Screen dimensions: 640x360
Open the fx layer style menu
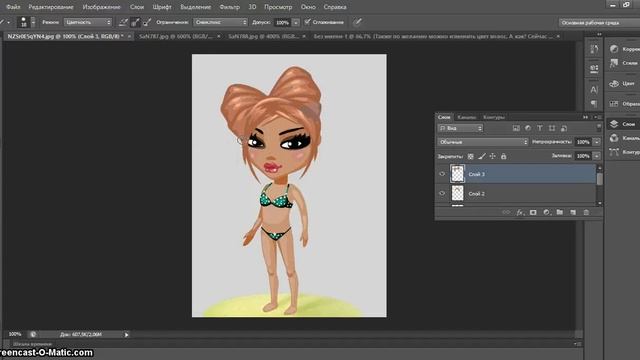[x=520, y=212]
